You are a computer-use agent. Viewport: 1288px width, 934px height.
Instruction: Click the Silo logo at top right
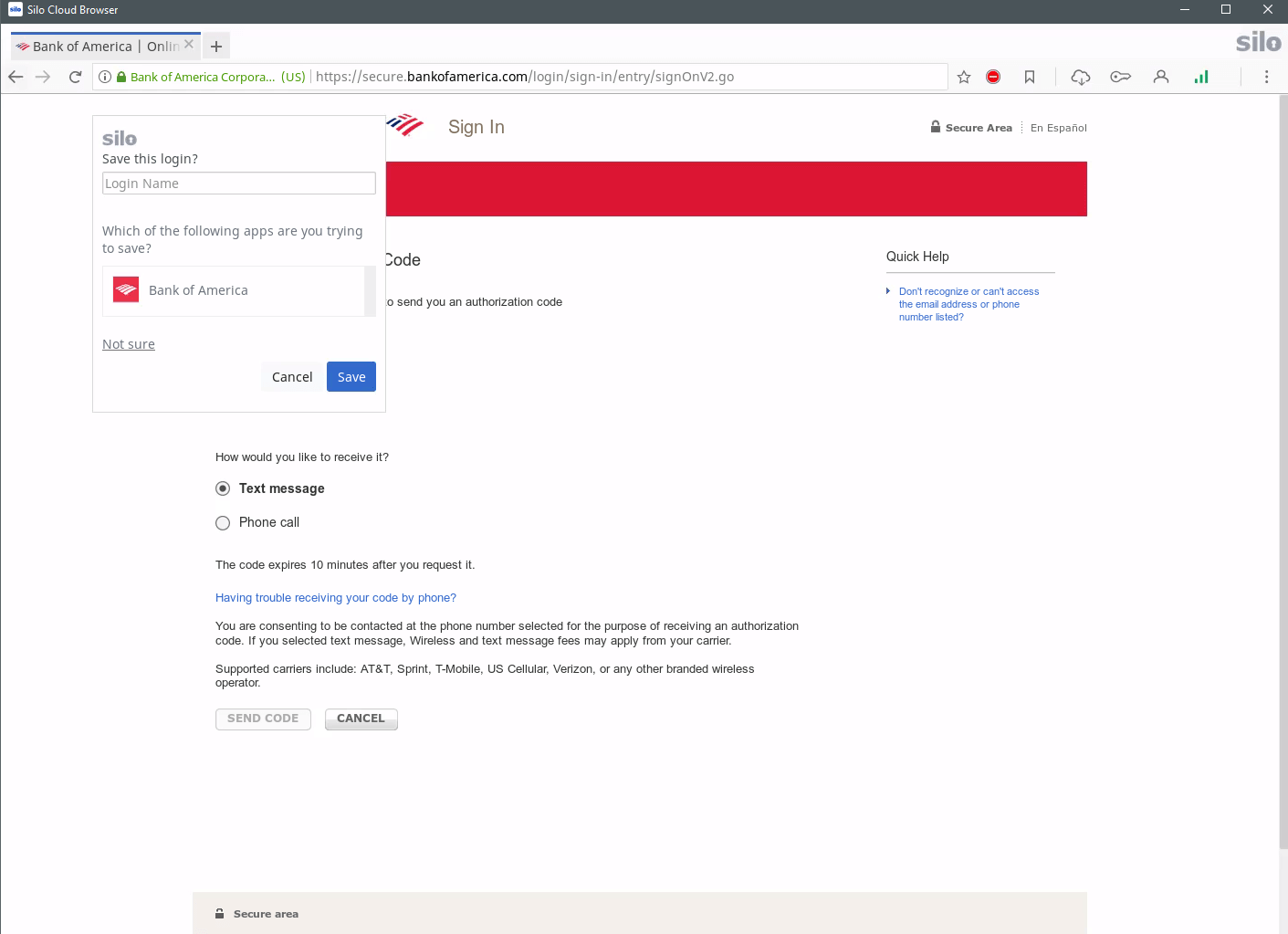pos(1258,42)
